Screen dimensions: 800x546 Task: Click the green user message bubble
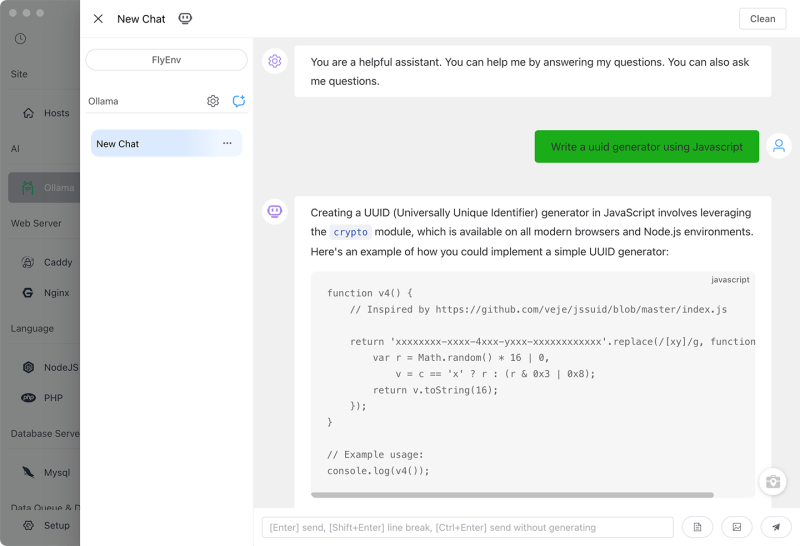(646, 146)
